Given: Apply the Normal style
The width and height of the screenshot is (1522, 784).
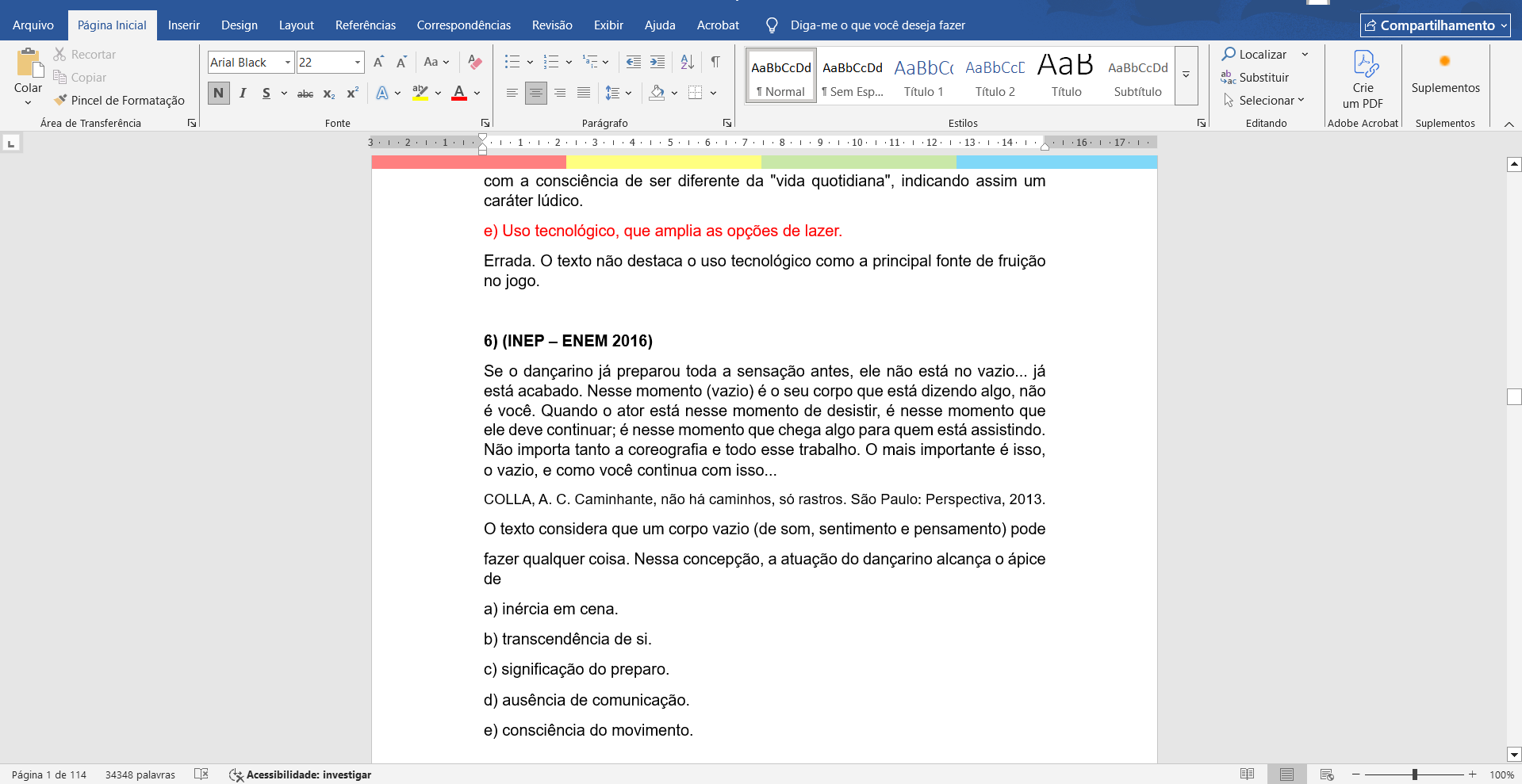Looking at the screenshot, I should click(781, 75).
